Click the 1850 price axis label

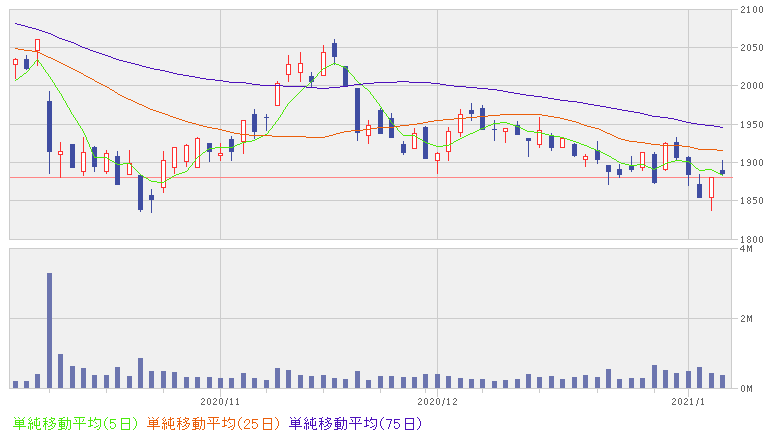tap(749, 202)
